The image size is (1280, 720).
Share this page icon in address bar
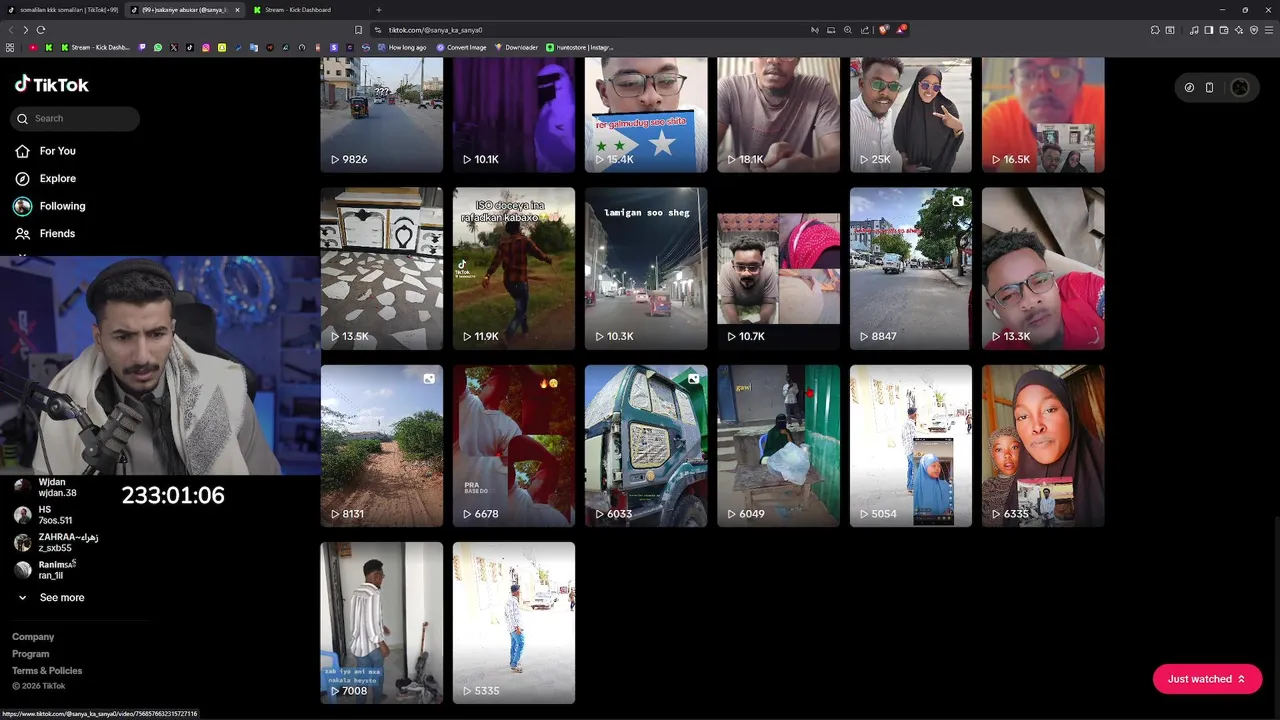point(865,30)
